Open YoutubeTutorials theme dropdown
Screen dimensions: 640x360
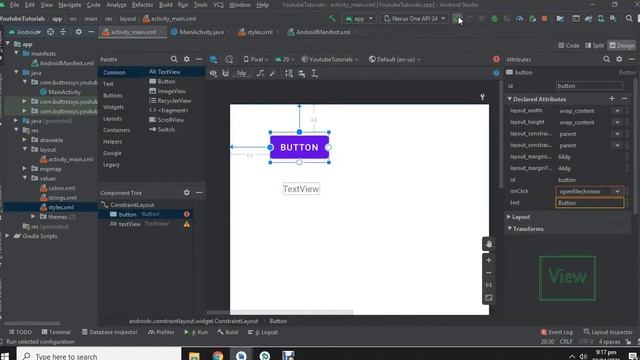pos(330,59)
